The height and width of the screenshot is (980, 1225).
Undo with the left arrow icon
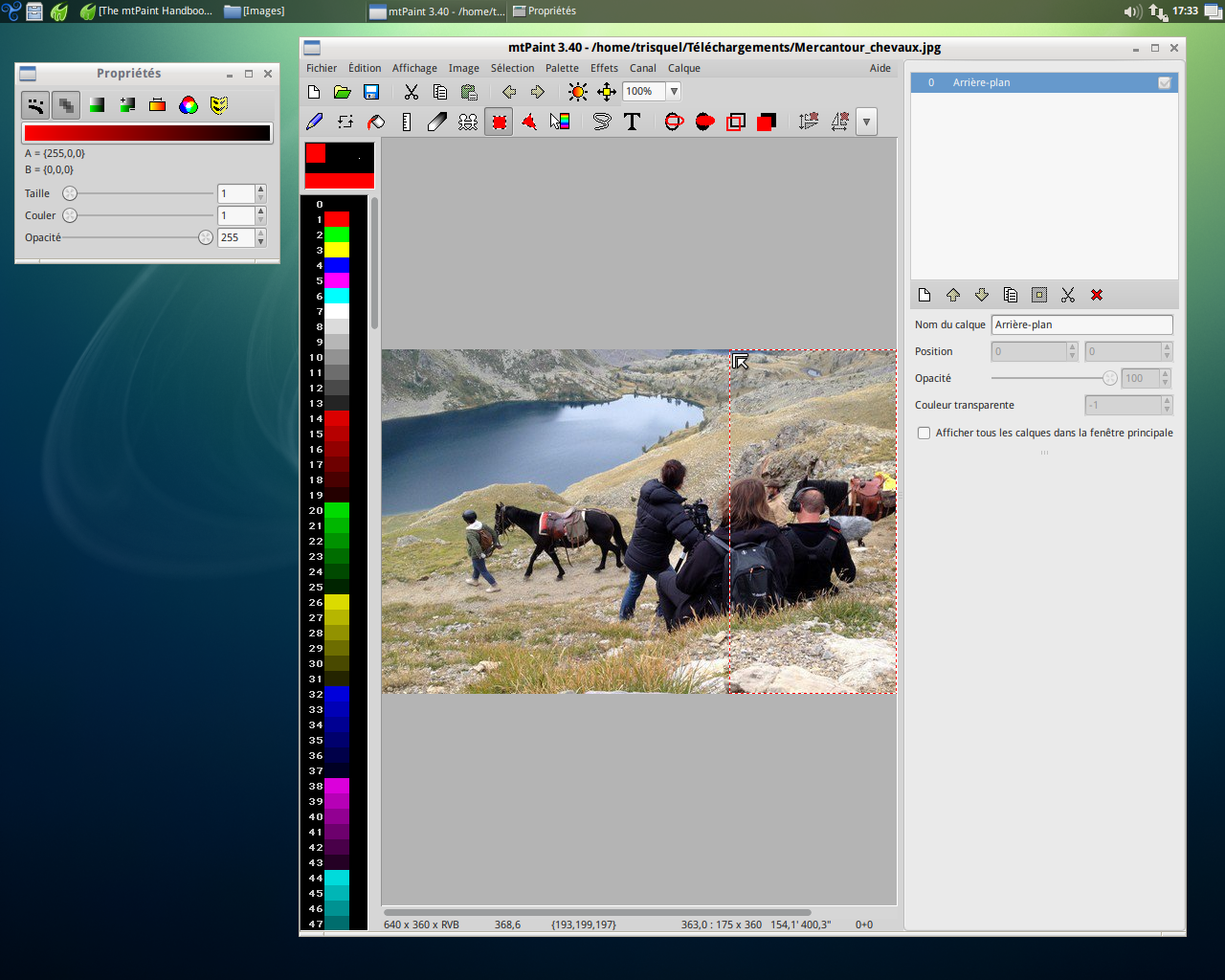point(509,92)
